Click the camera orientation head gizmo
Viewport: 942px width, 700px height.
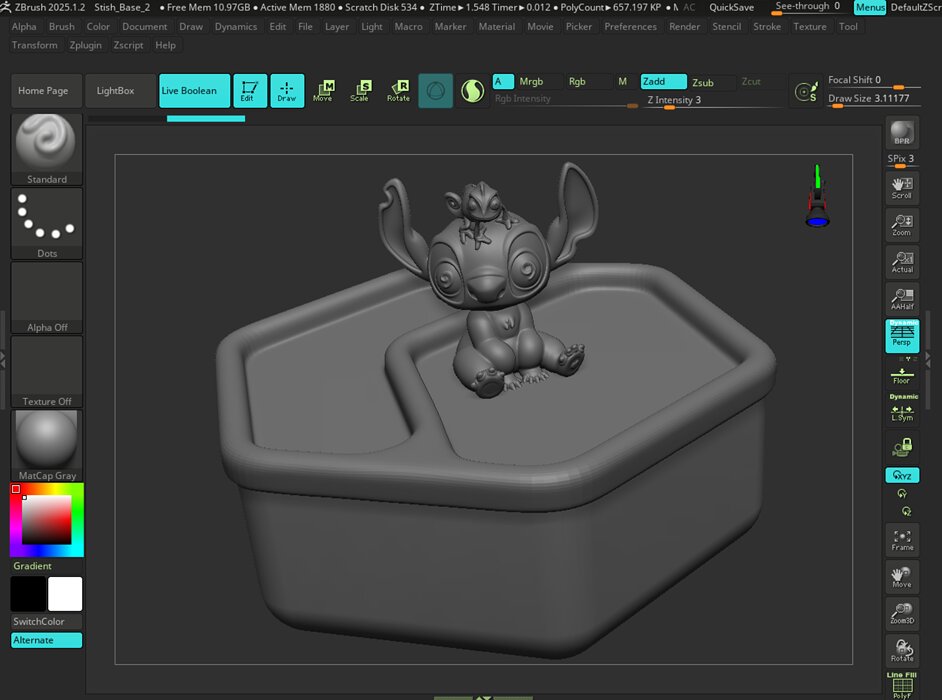817,196
